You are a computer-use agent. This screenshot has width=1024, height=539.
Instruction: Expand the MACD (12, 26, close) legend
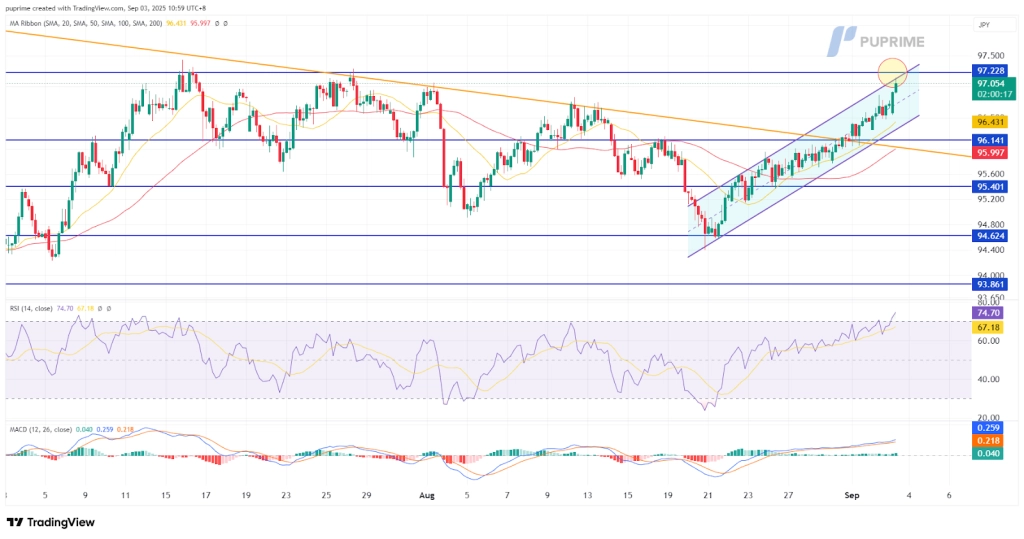[38, 430]
